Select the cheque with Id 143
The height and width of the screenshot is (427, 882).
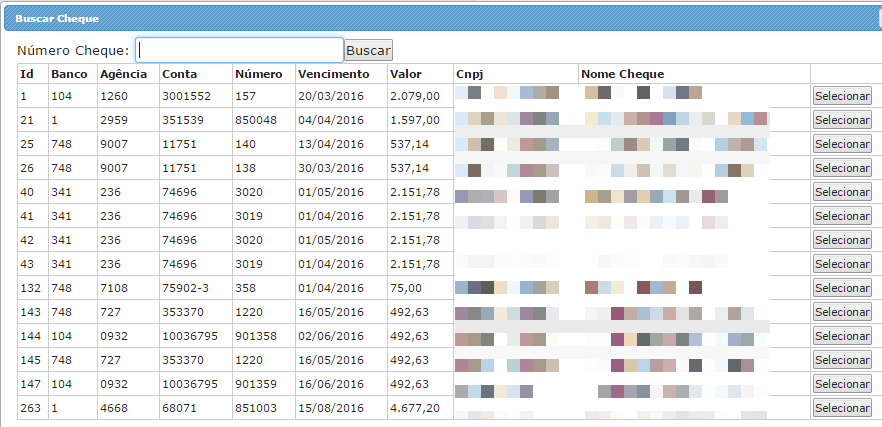842,312
